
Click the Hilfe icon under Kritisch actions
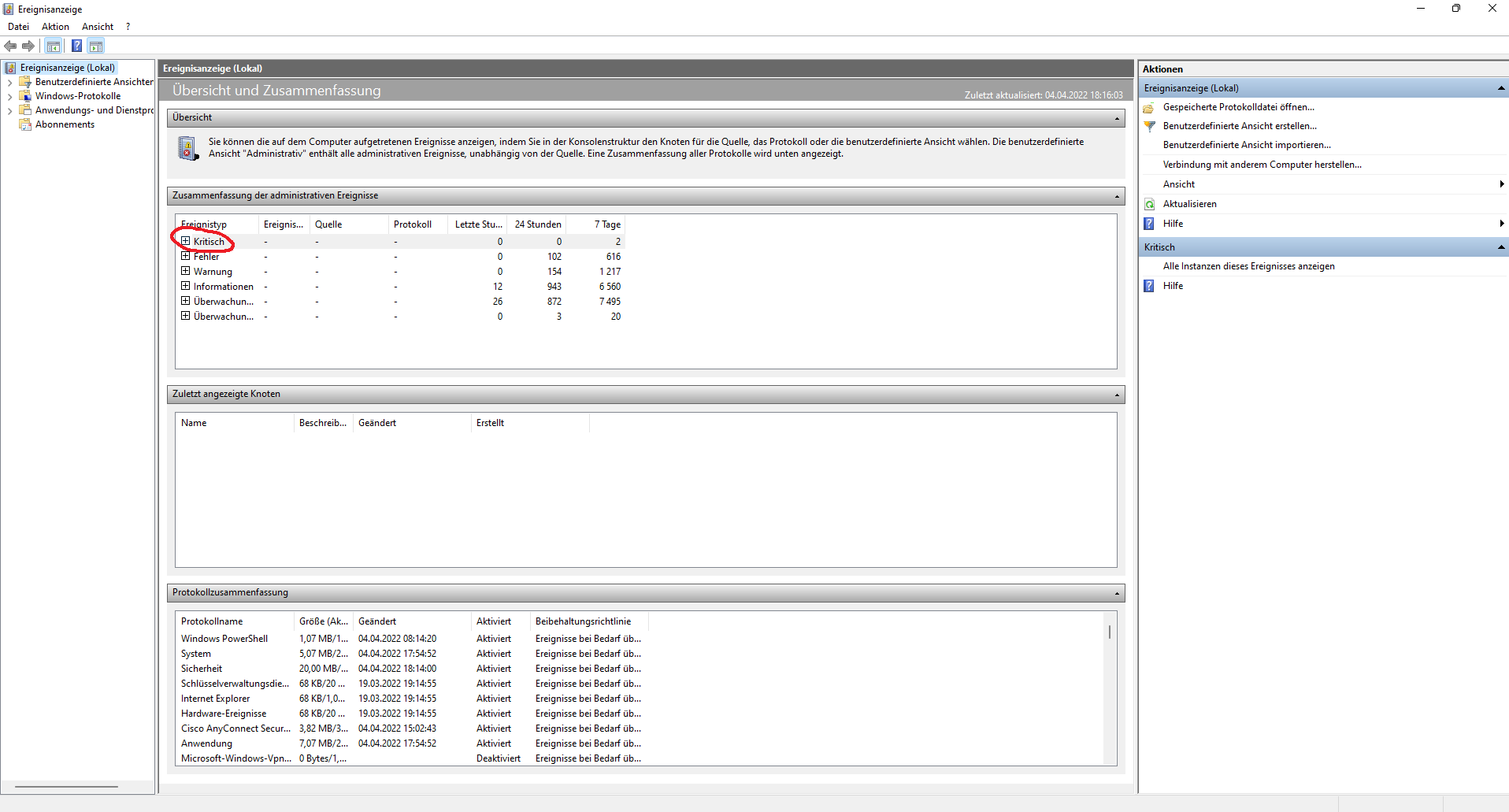tap(1149, 286)
